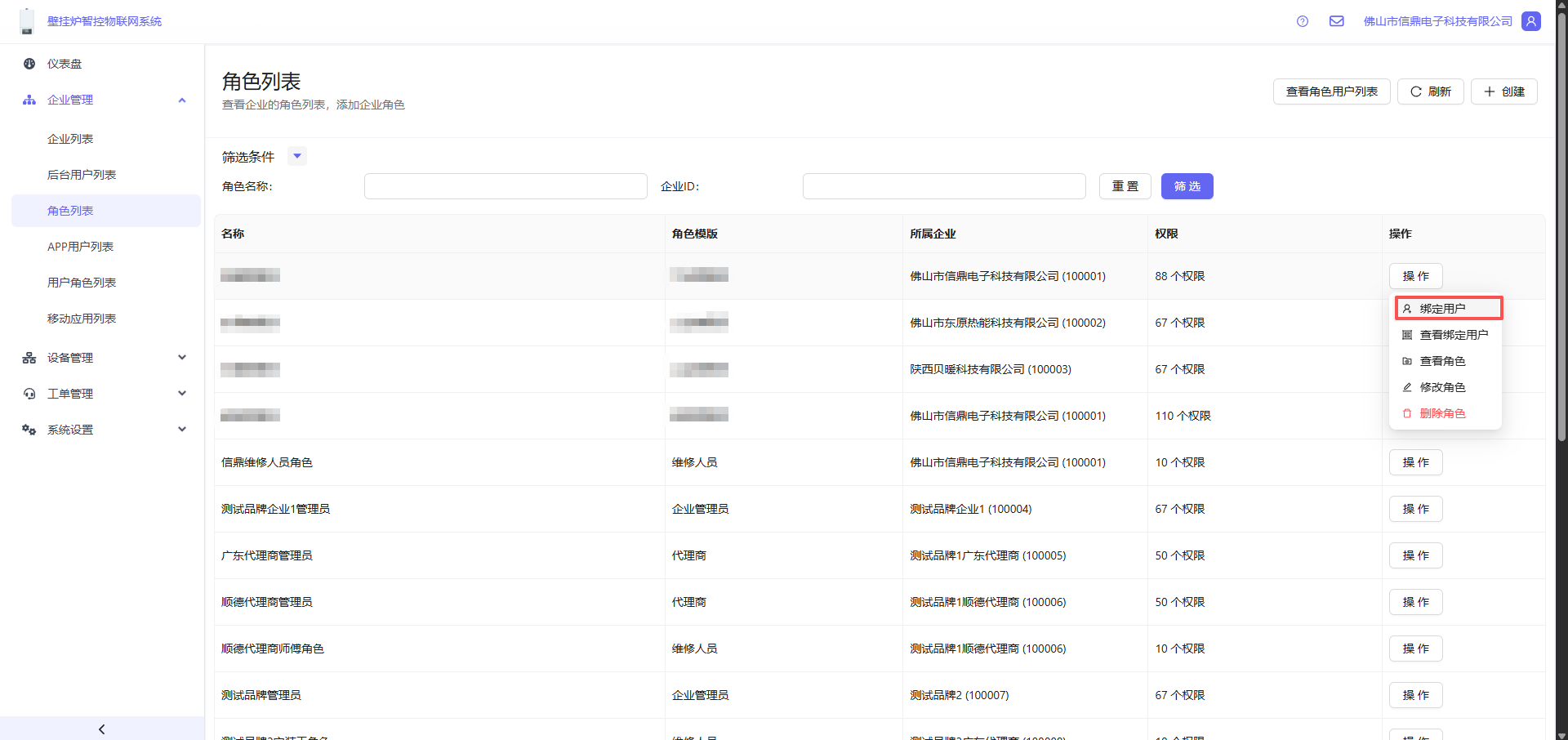Toggle the 筛选条件 filter dropdown arrow

(x=297, y=156)
